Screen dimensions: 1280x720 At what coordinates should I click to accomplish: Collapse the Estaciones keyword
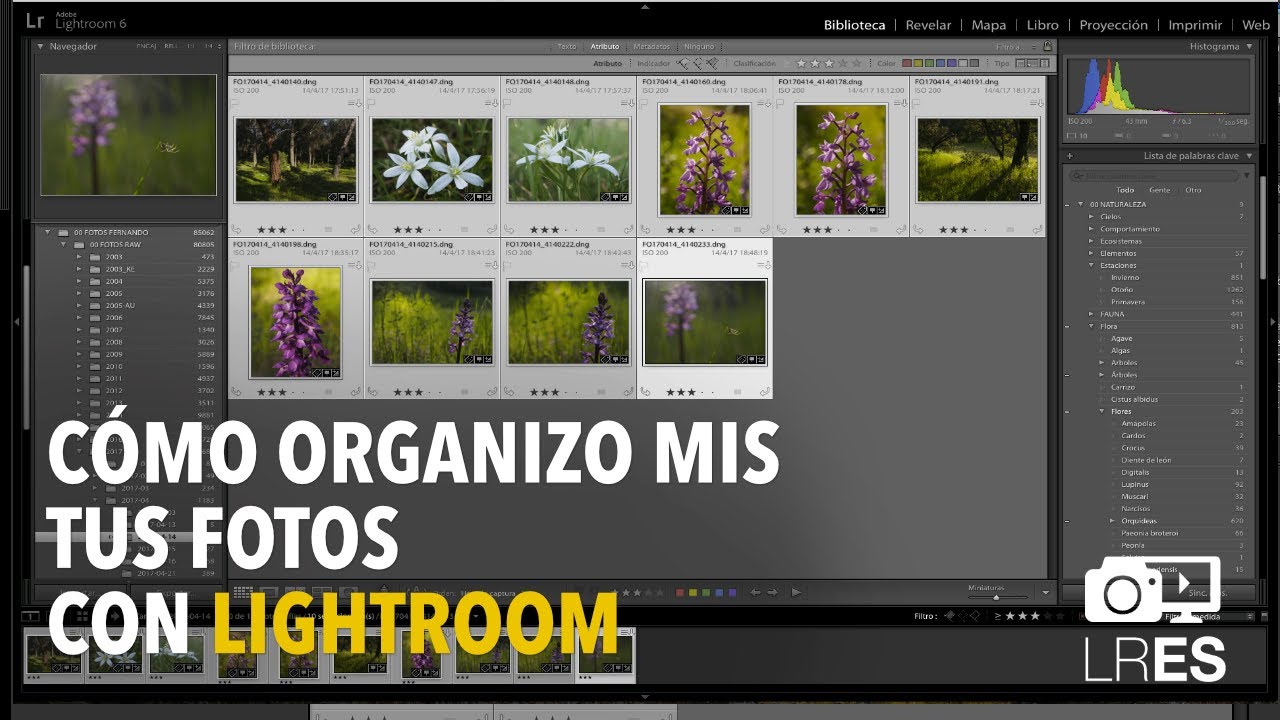coord(1092,265)
